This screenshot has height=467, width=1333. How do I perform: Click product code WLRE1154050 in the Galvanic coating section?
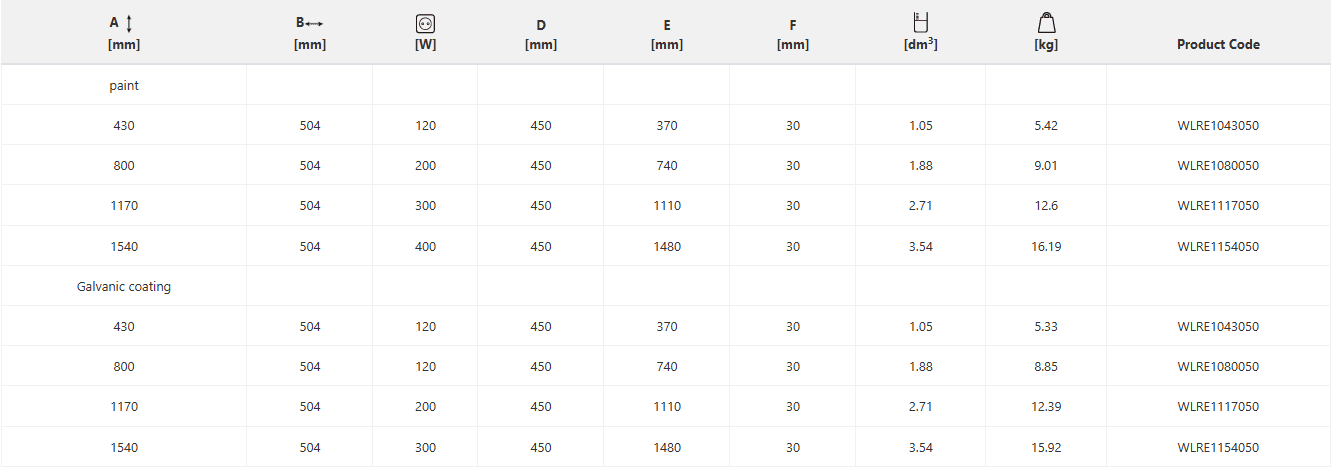pyautogui.click(x=1218, y=448)
